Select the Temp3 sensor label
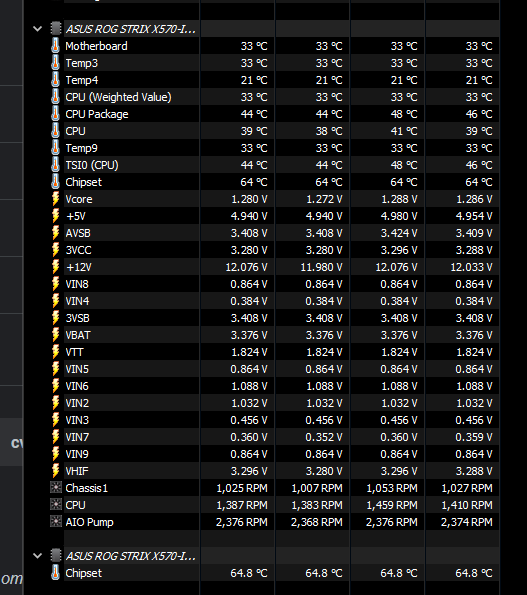 click(82, 63)
